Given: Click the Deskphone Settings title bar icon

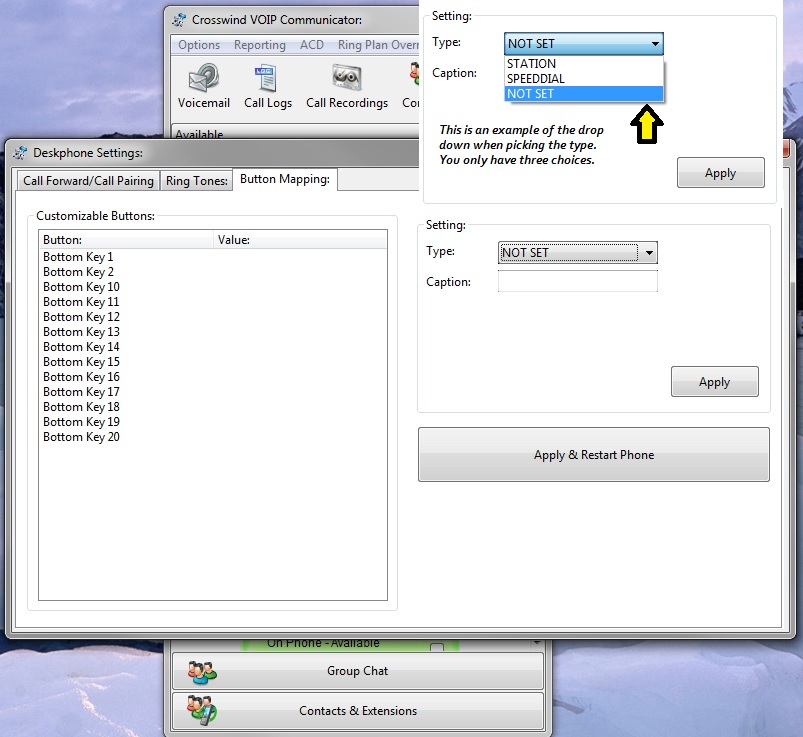Looking at the screenshot, I should tap(21, 153).
